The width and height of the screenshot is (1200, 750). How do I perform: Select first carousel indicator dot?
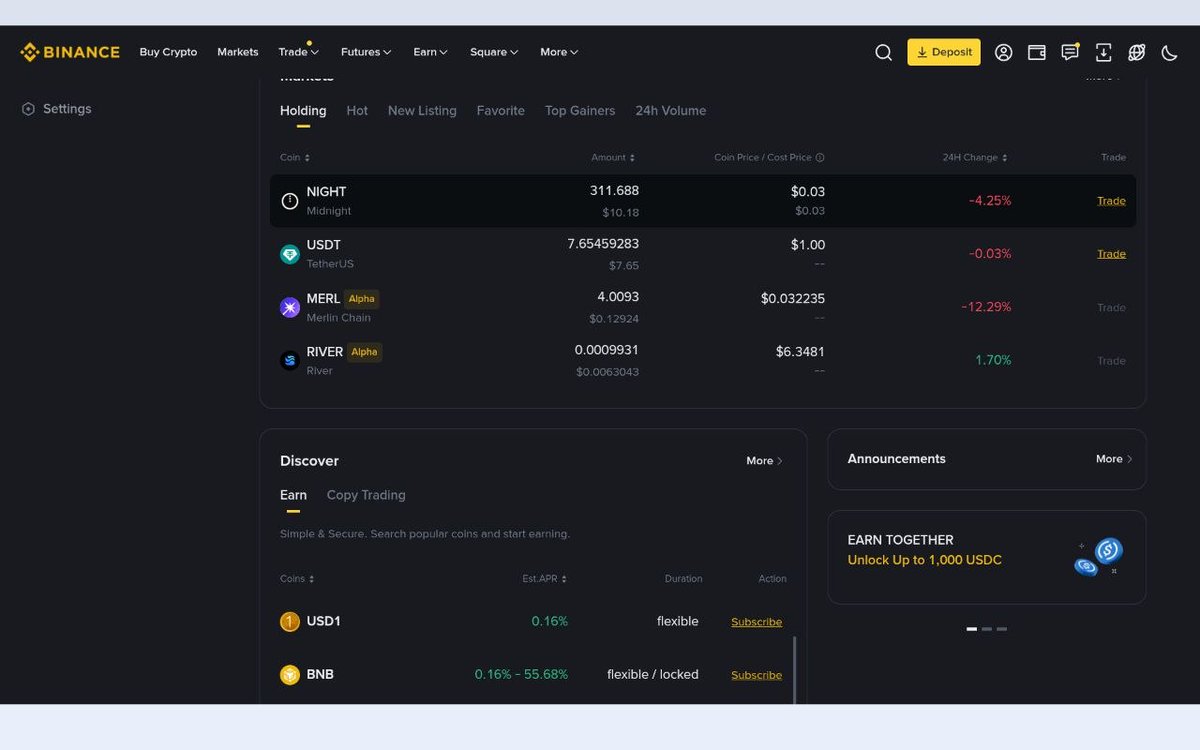(971, 629)
